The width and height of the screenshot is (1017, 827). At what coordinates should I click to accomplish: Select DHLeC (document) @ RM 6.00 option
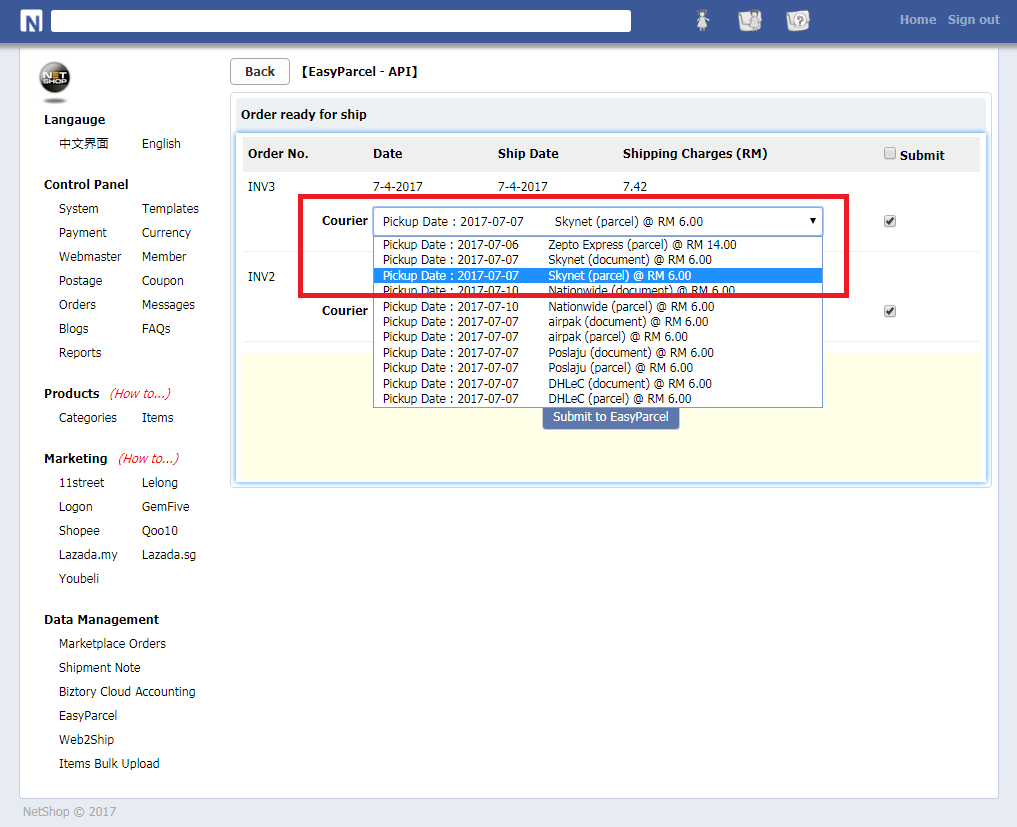click(597, 384)
